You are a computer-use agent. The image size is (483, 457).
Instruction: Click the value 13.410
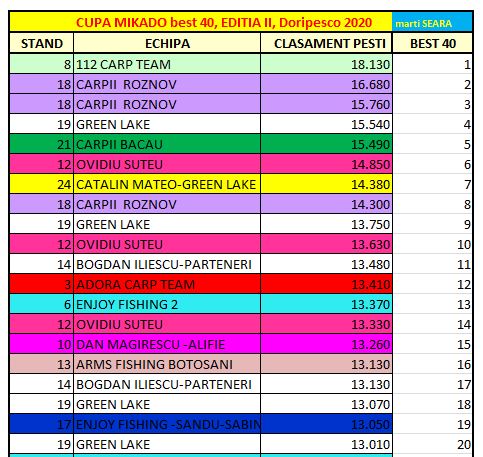coord(326,284)
